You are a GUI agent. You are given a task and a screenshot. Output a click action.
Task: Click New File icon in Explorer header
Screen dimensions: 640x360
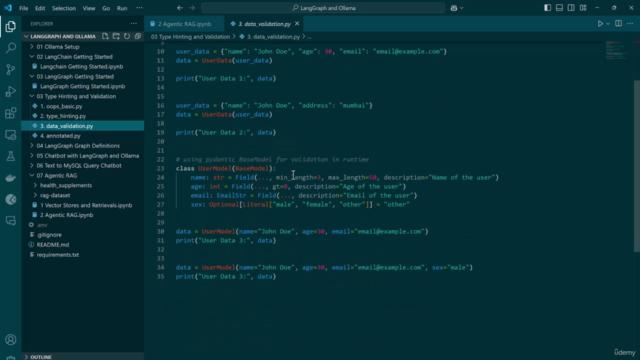coord(105,36)
